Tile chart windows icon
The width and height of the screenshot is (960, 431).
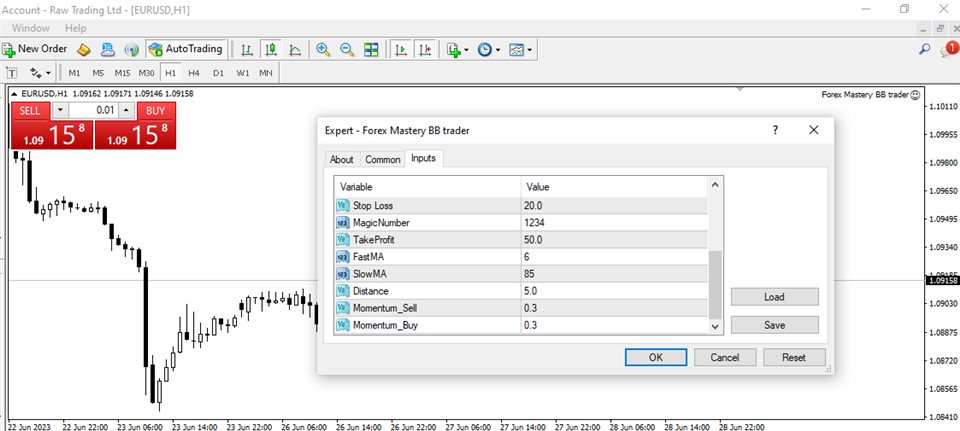pyautogui.click(x=371, y=50)
